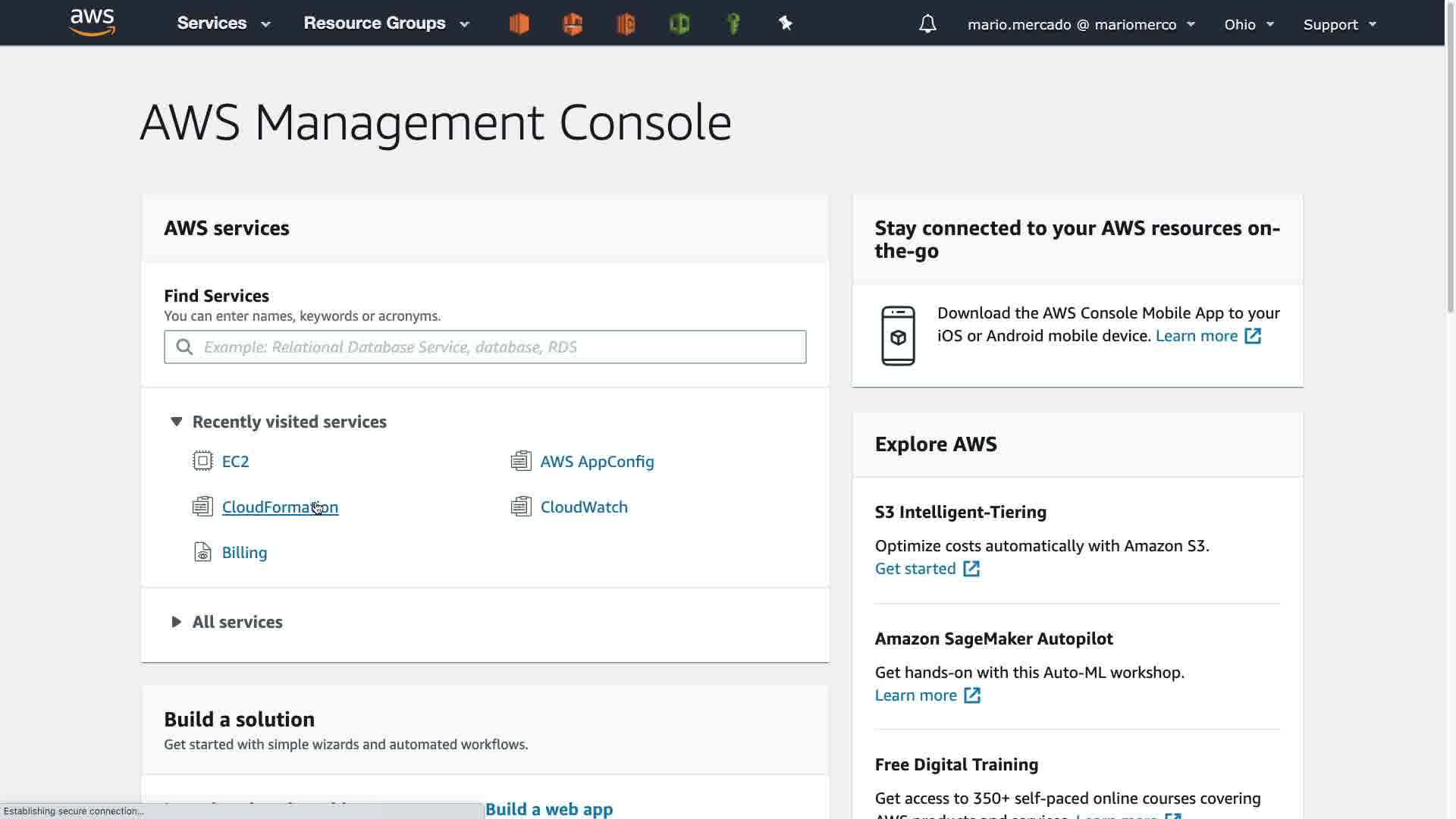Open the Support menu
This screenshot has height=819, width=1456.
coord(1339,24)
